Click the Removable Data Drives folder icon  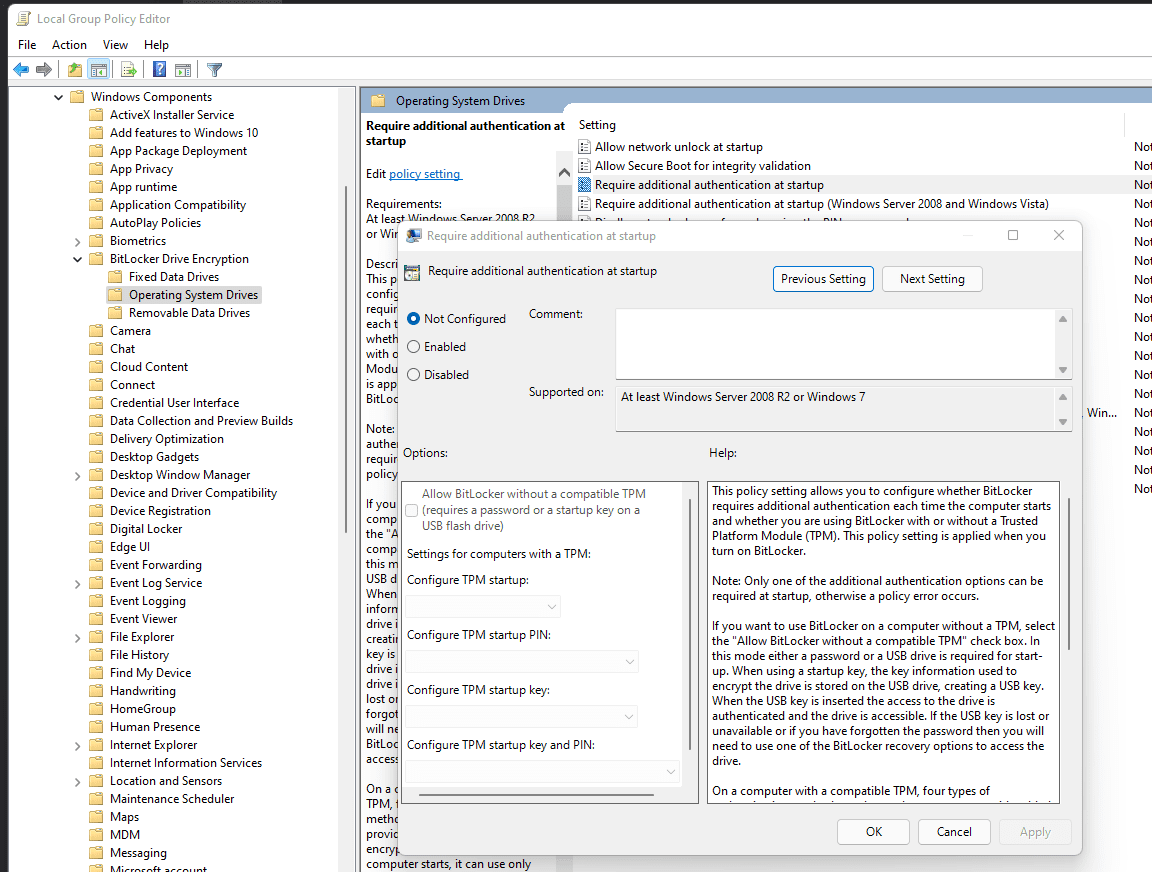click(x=115, y=313)
